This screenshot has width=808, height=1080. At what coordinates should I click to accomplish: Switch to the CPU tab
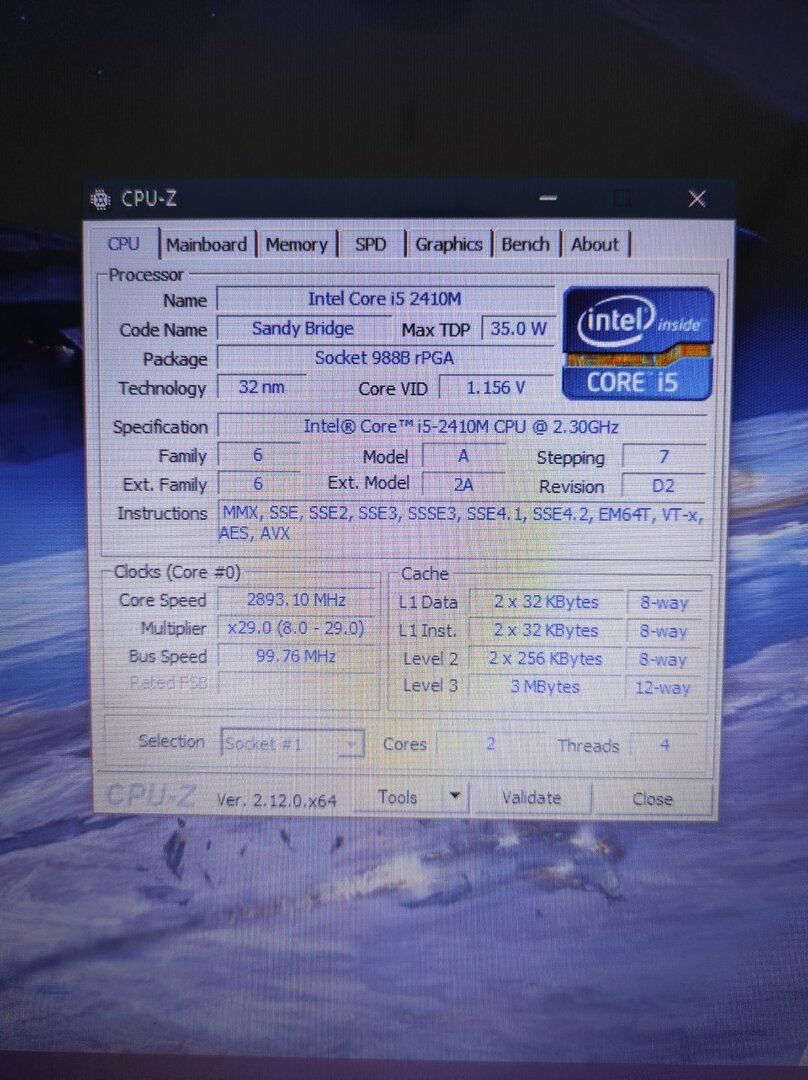[x=124, y=244]
